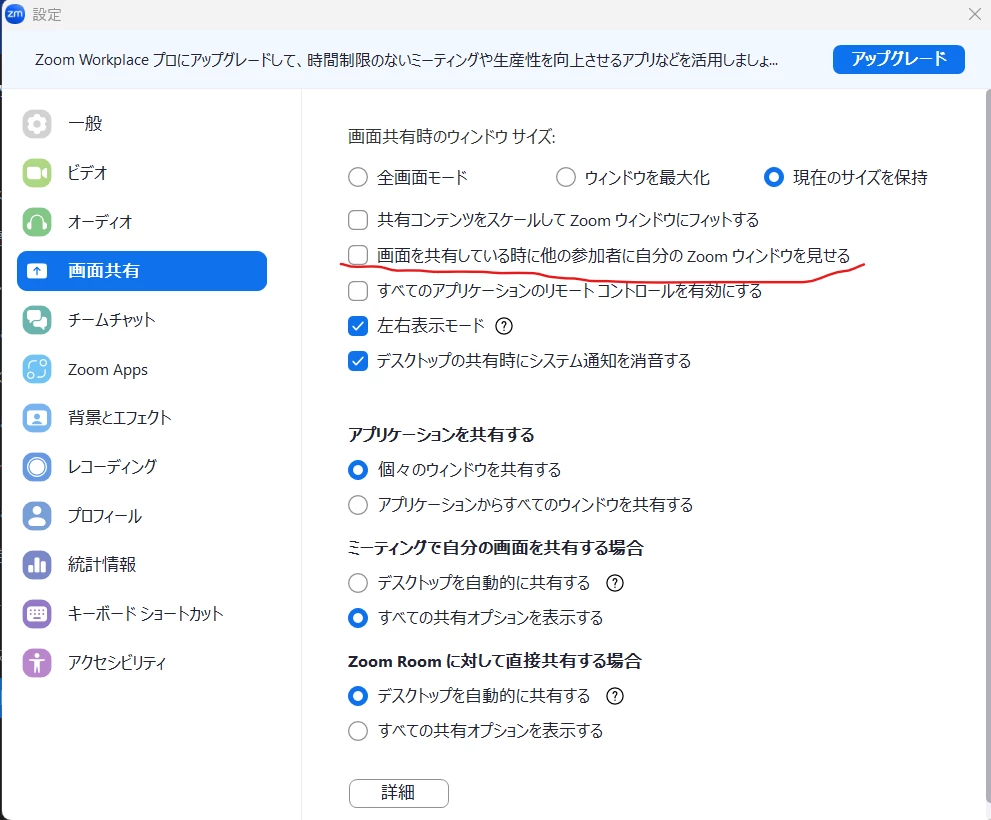The height and width of the screenshot is (820, 991).
Task: Click the Zoom Room に対して直接共有する場合 heading
Action: 495,661
